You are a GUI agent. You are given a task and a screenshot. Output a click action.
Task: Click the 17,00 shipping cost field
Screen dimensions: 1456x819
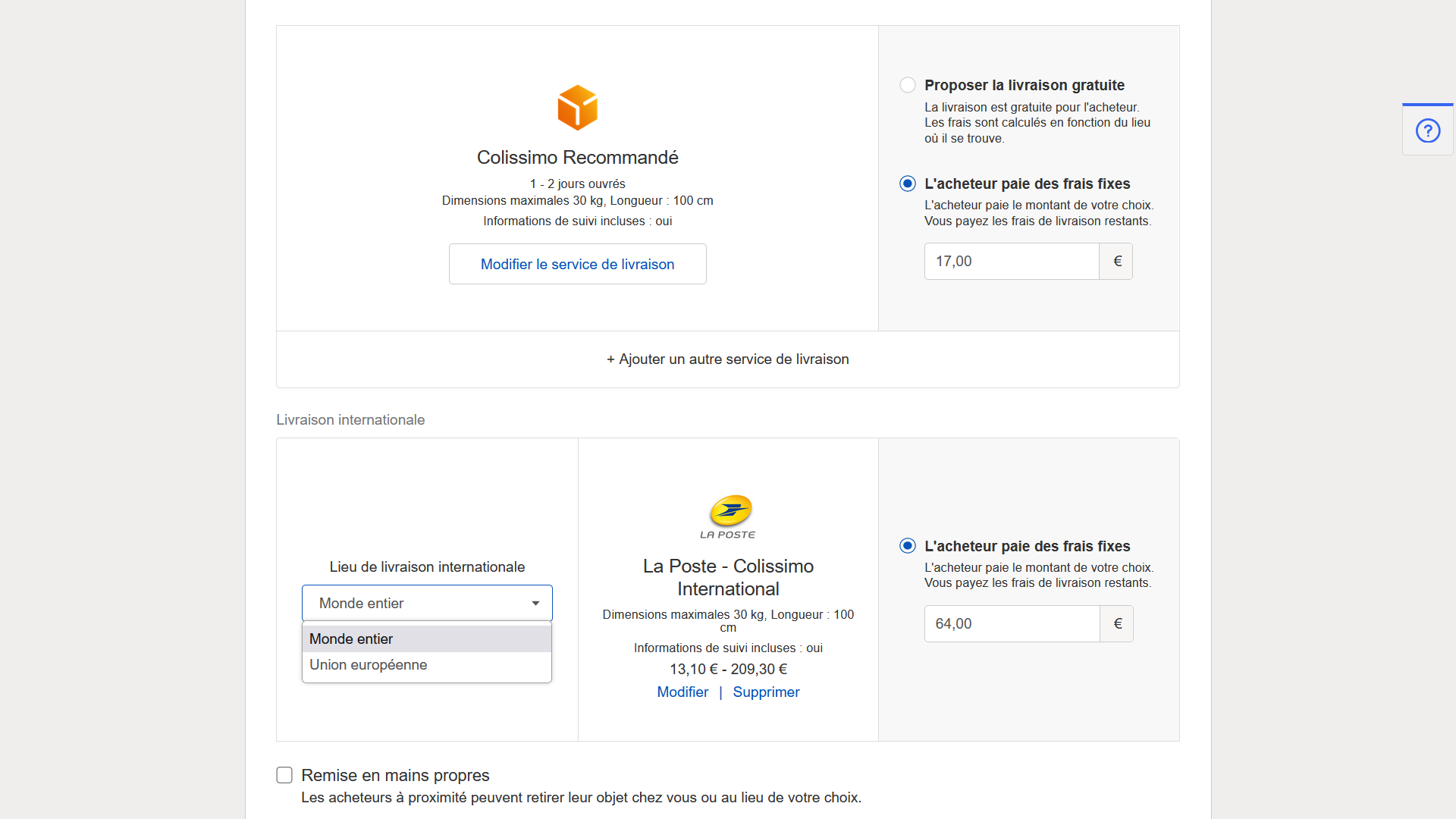pyautogui.click(x=1011, y=262)
